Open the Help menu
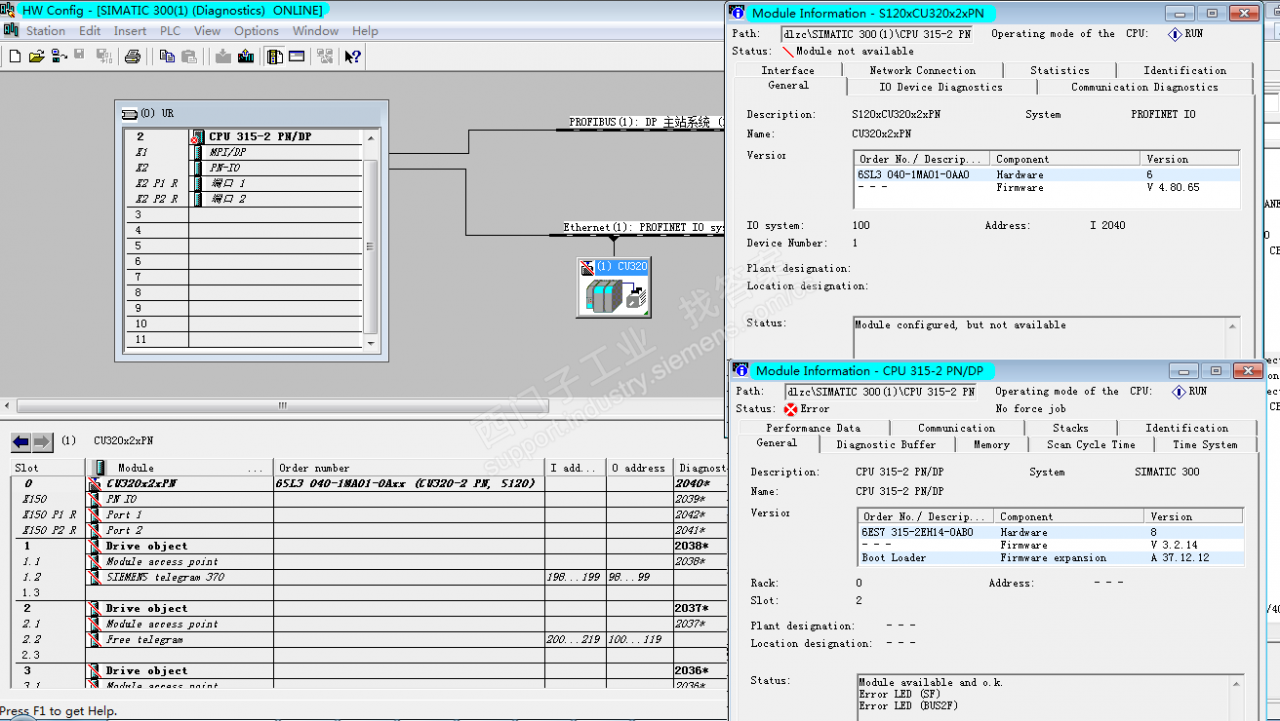The image size is (1280, 721). point(365,31)
